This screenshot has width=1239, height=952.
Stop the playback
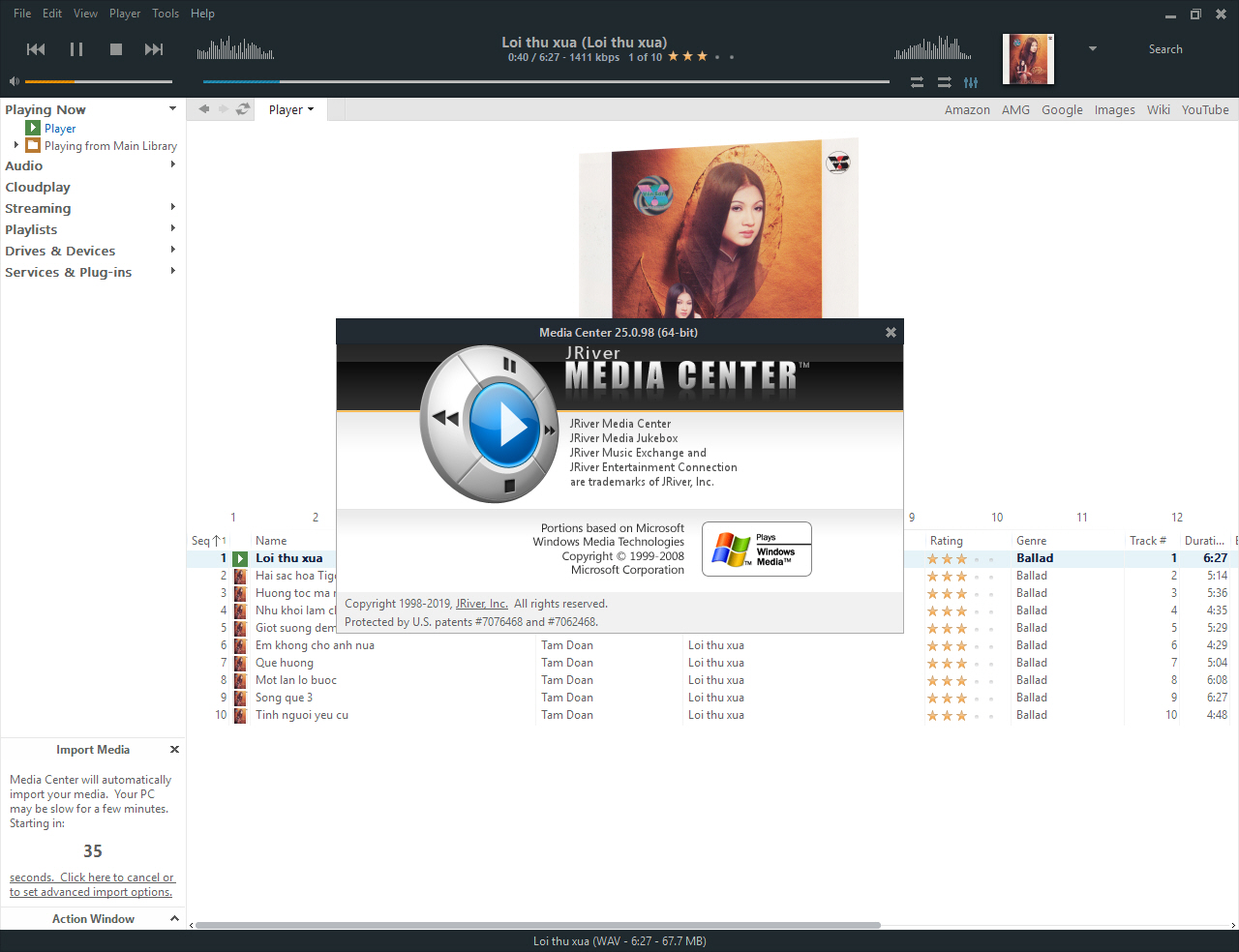(116, 49)
